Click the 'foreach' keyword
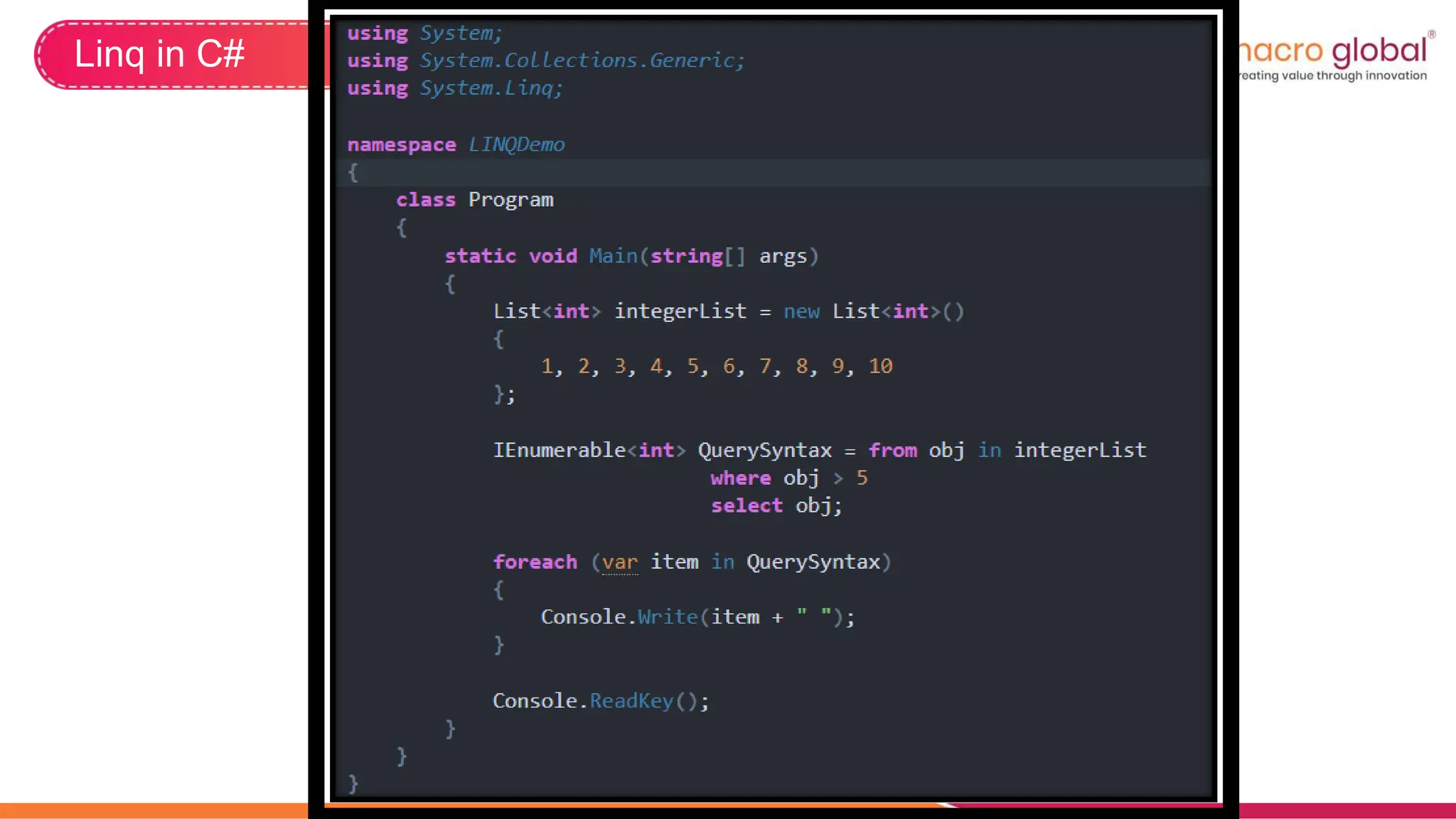 535,562
